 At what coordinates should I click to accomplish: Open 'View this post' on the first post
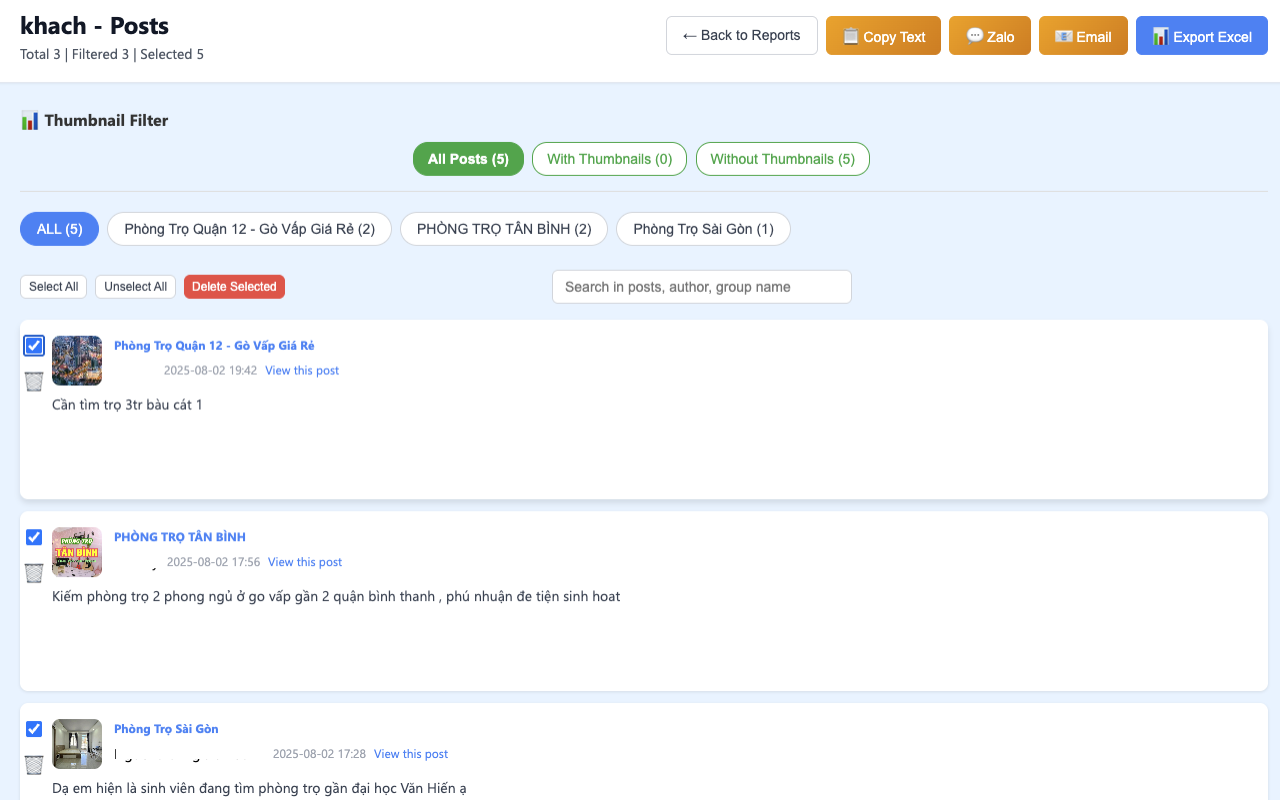[x=302, y=370]
